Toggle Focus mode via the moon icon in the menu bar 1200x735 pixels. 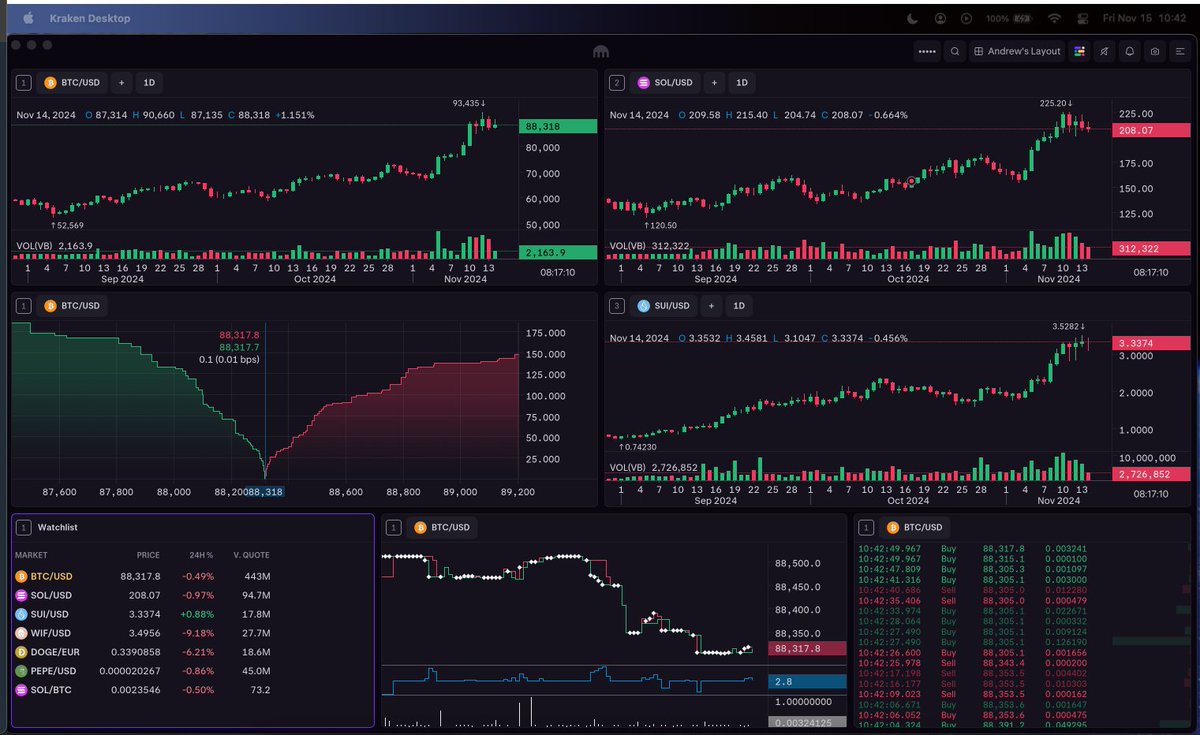(912, 18)
